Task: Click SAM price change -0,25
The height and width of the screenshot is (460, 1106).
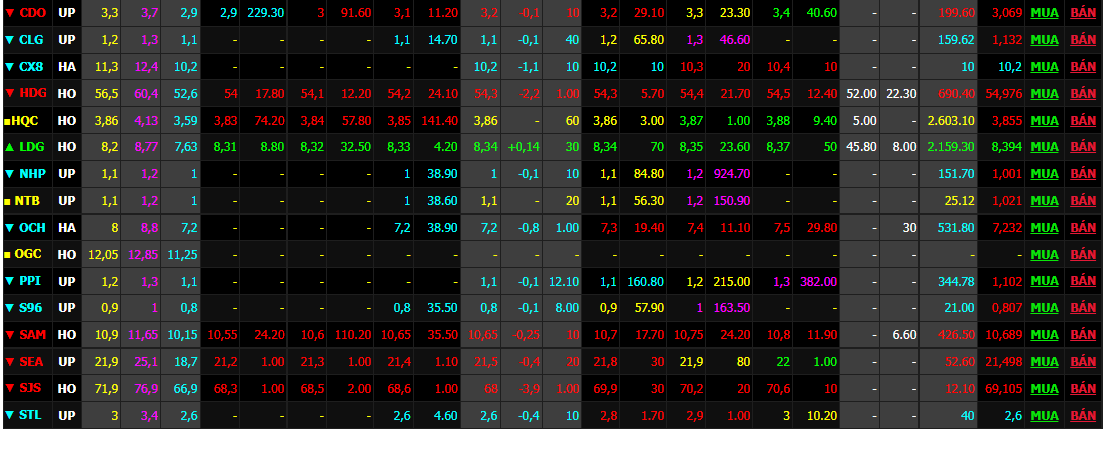Action: (524, 334)
